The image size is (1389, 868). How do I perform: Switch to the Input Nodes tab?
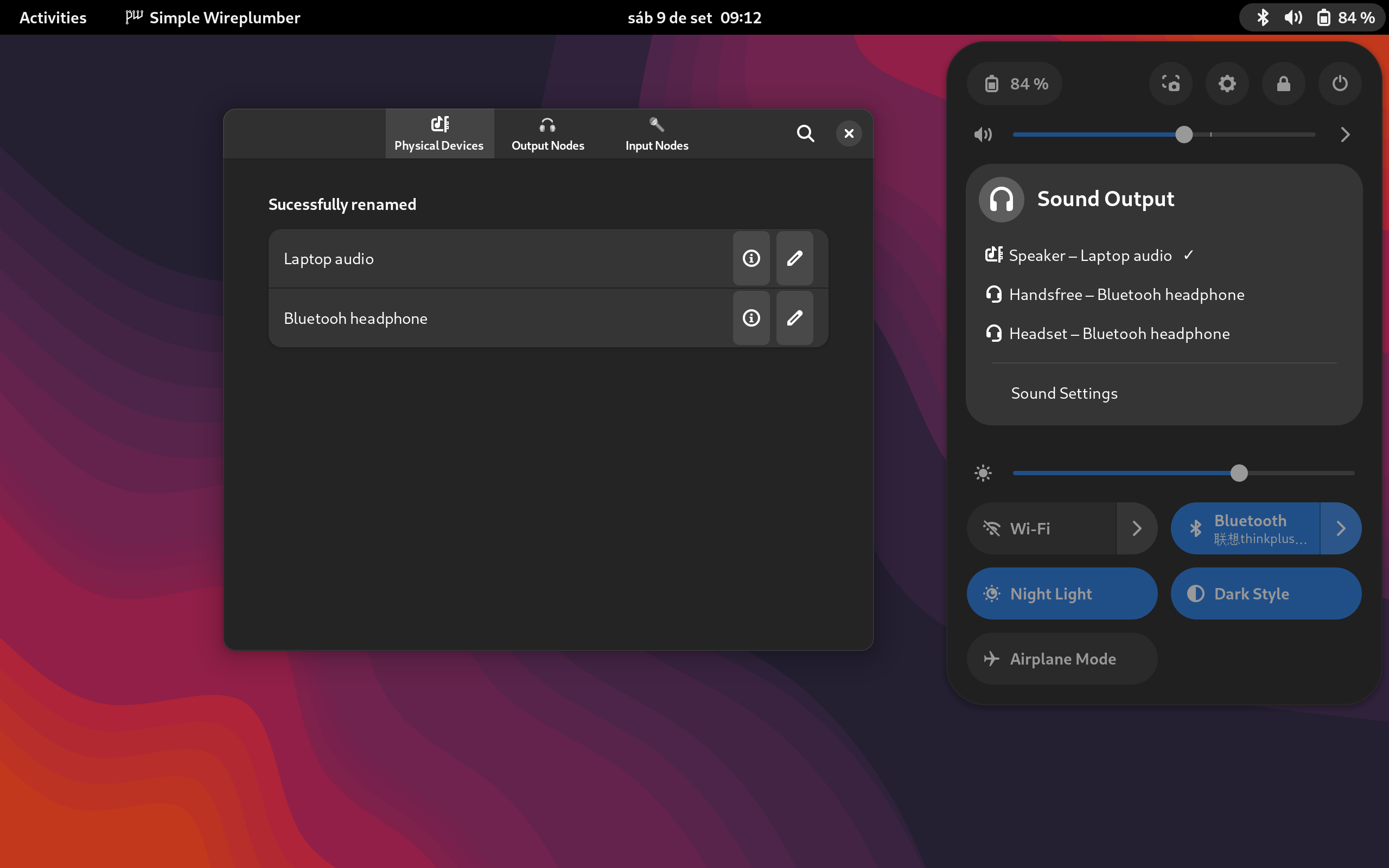pos(657,135)
